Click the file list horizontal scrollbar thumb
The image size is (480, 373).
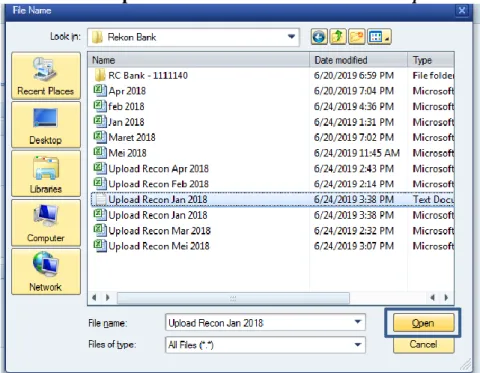click(233, 298)
